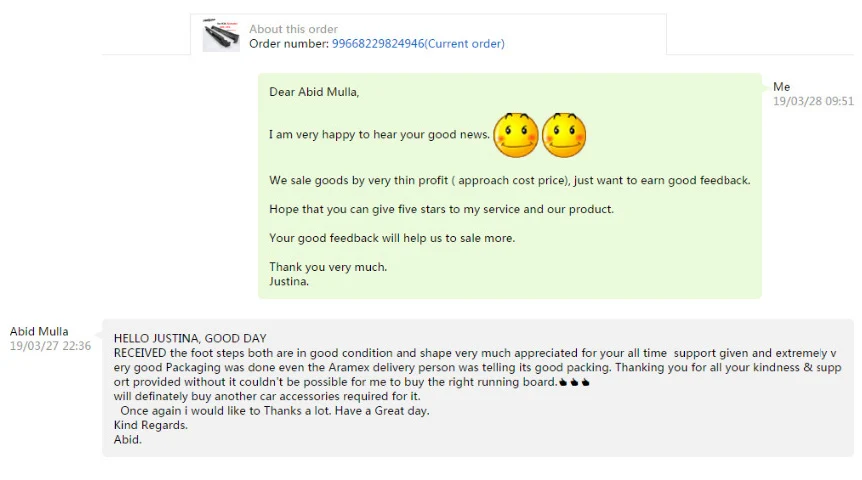Click 'HELLO JUSTINA, GOOD DAY' line
The height and width of the screenshot is (480, 862).
pyautogui.click(x=190, y=338)
